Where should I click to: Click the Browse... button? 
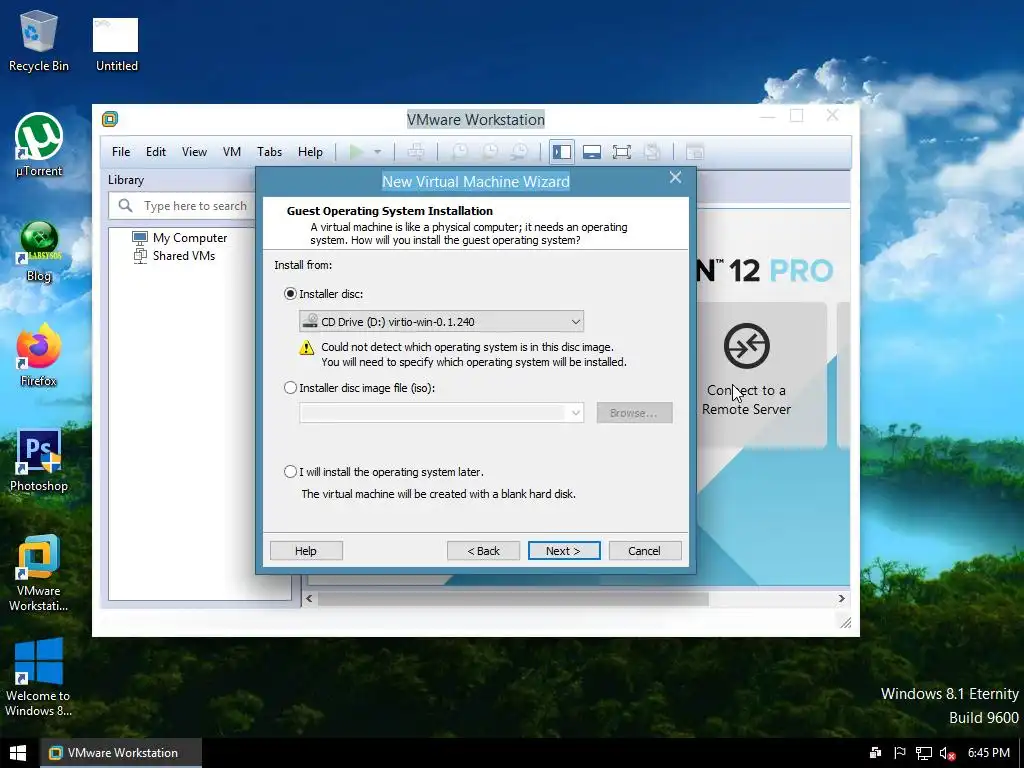point(633,413)
